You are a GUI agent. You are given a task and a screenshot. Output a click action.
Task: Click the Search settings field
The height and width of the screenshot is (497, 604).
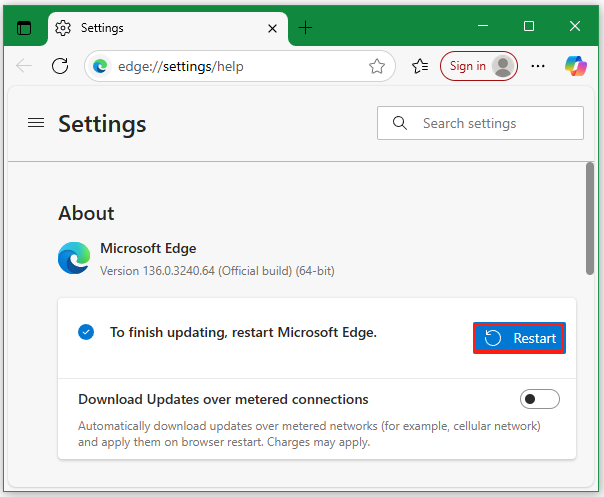480,123
